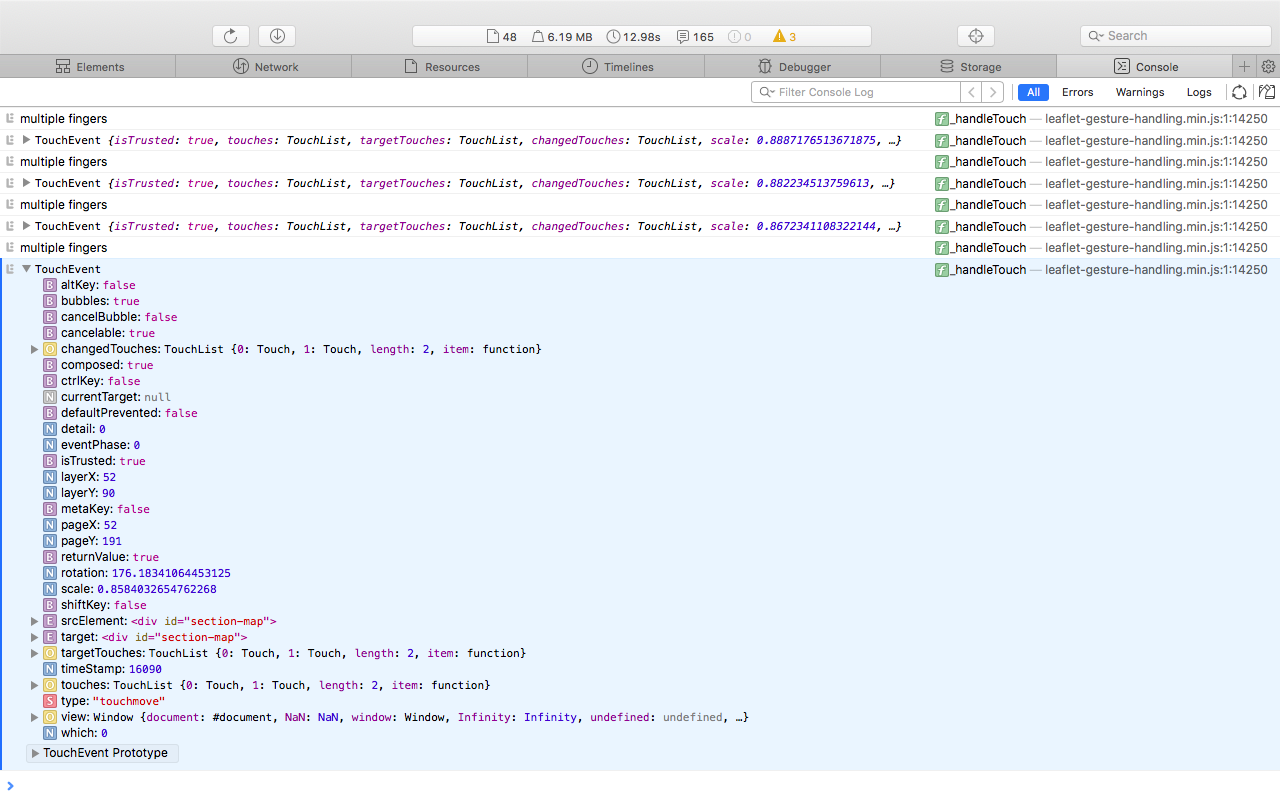This screenshot has height=800, width=1280.
Task: Expand the changedTouches TouchList property
Action: tap(34, 349)
